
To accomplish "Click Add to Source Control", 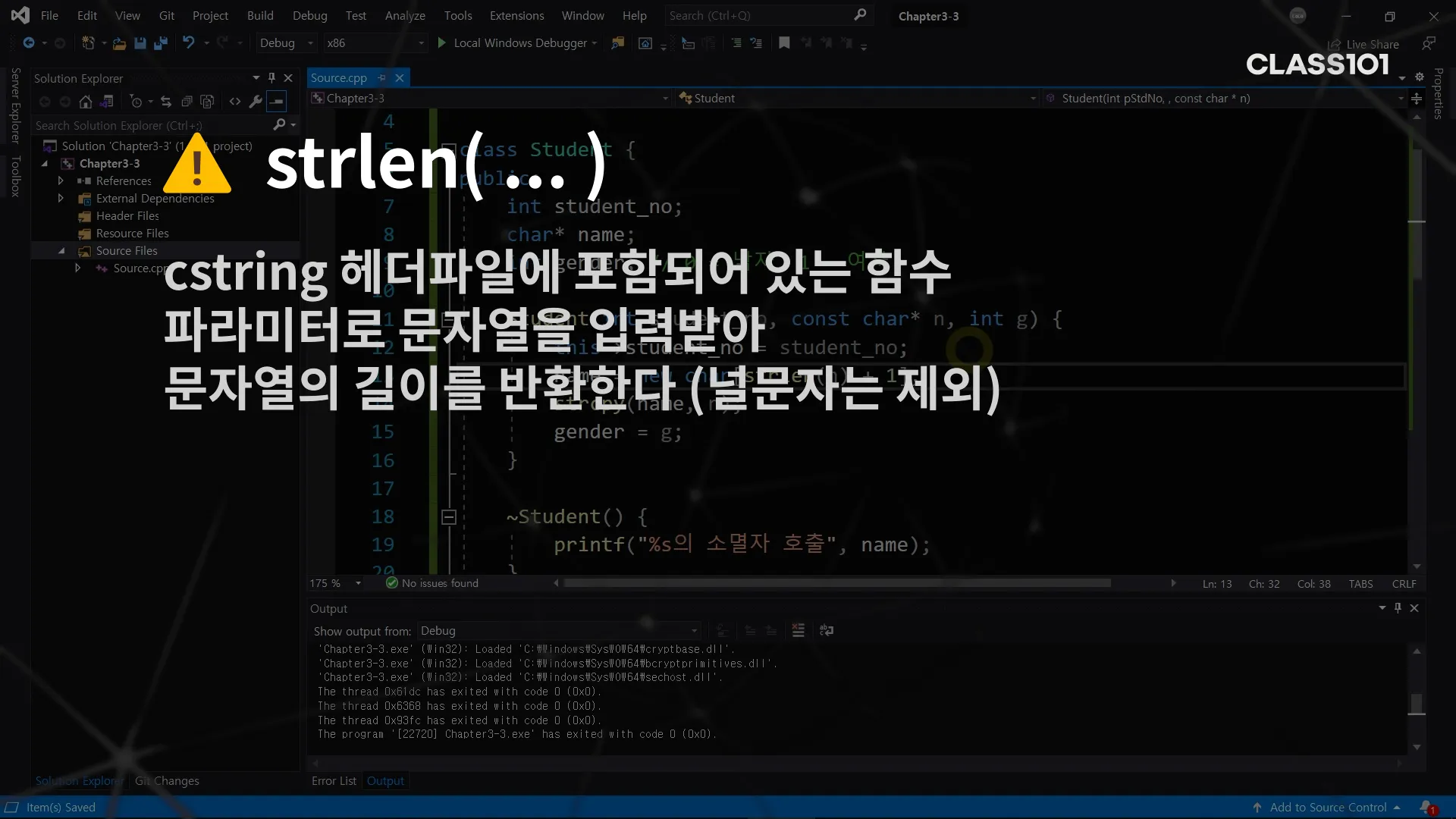I will click(1327, 808).
